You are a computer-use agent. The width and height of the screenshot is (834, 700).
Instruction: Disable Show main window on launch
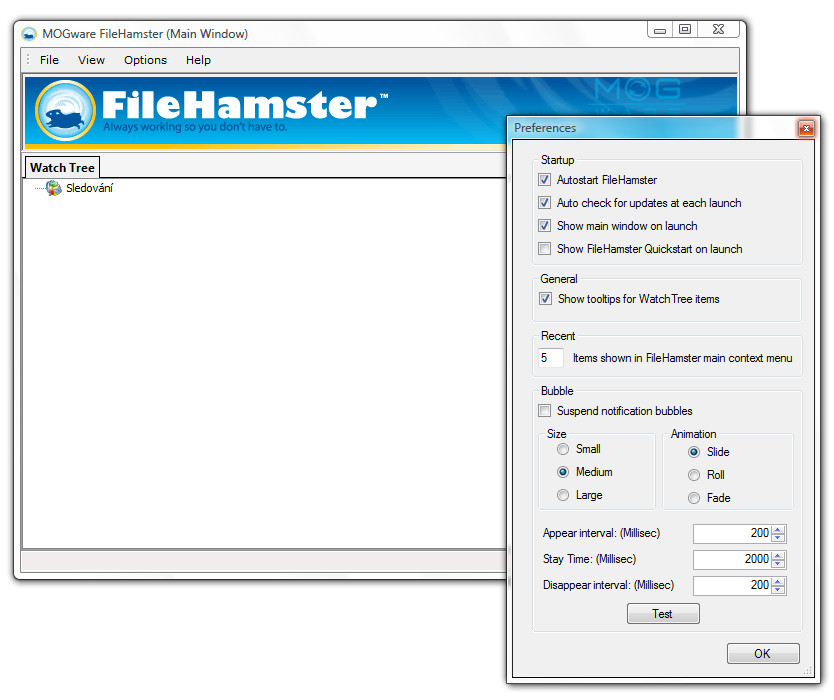[x=544, y=226]
